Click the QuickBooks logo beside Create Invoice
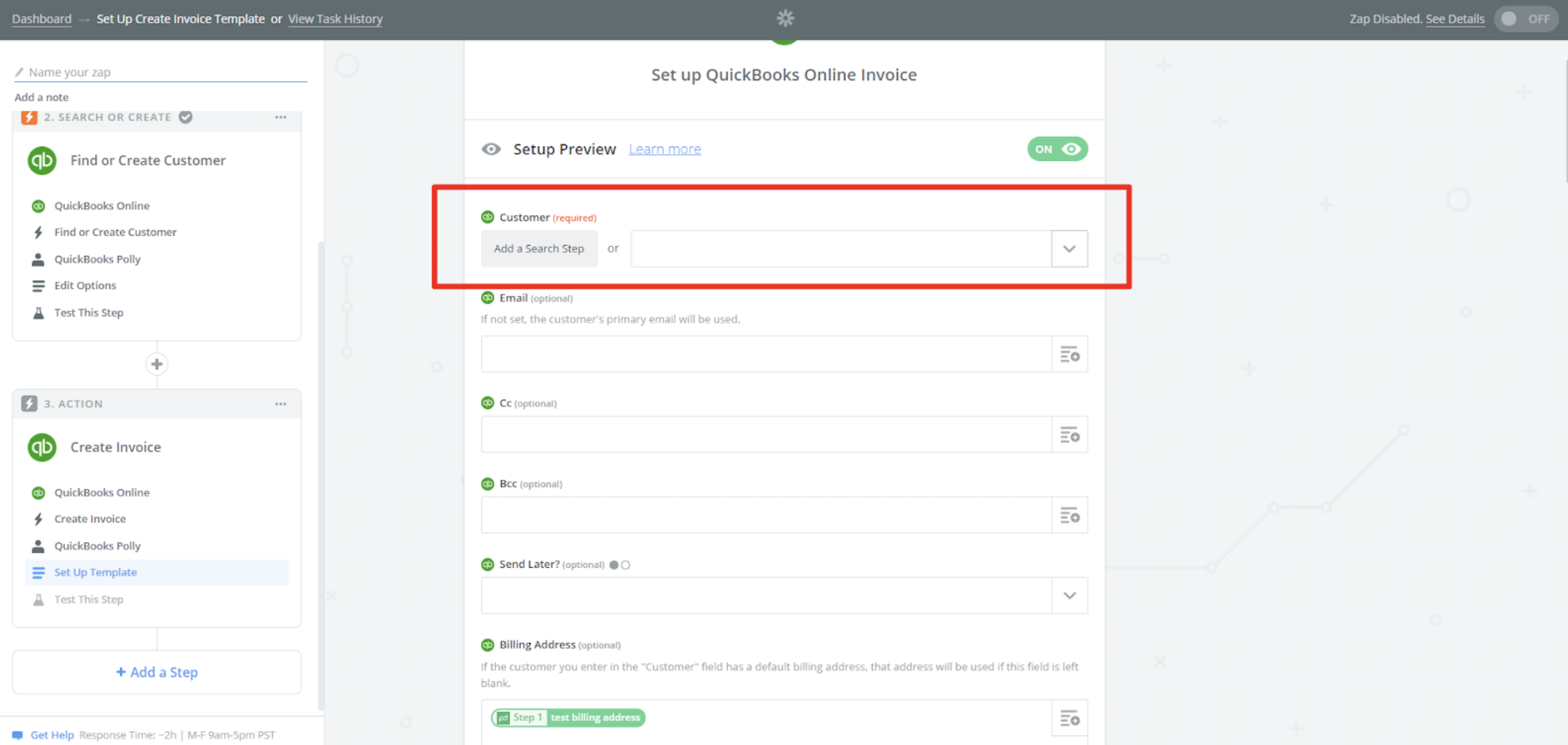Screen dimensions: 1568x745 tap(42, 448)
